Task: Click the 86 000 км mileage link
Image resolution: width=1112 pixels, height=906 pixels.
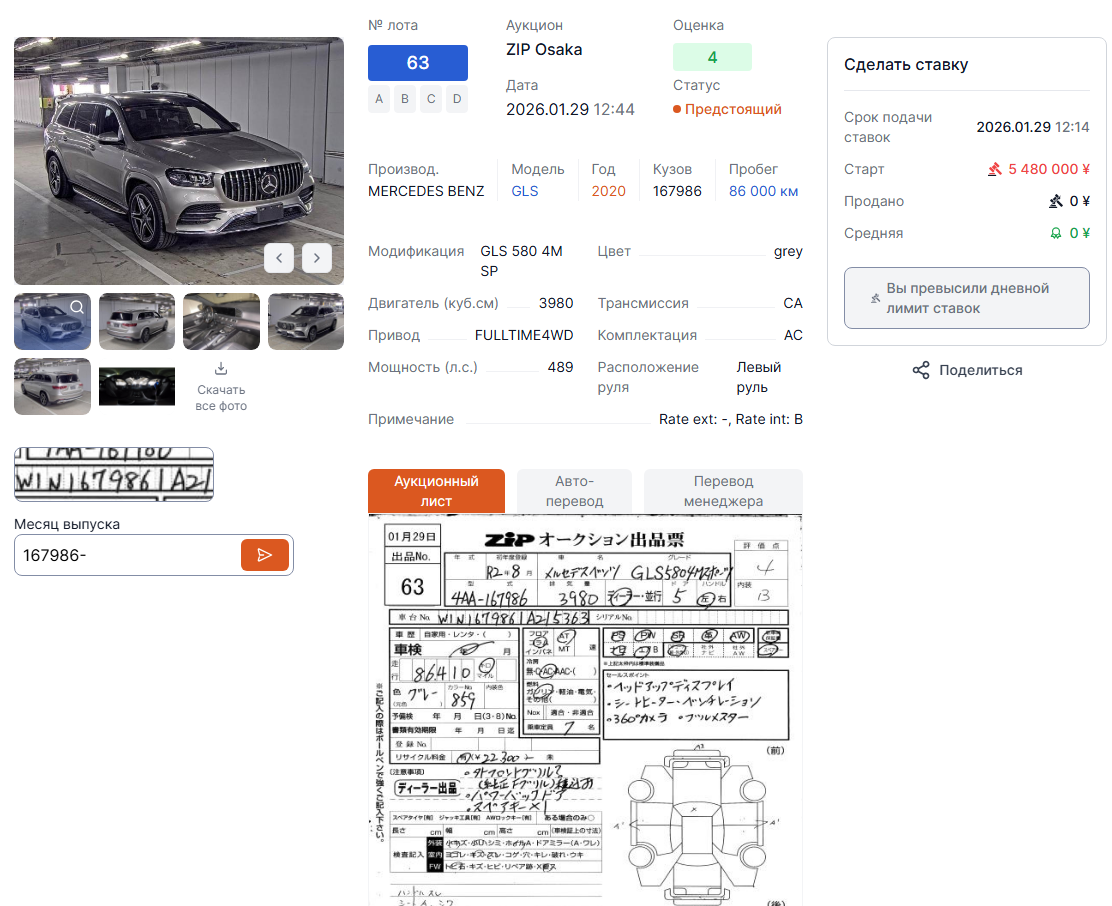Action: (763, 191)
